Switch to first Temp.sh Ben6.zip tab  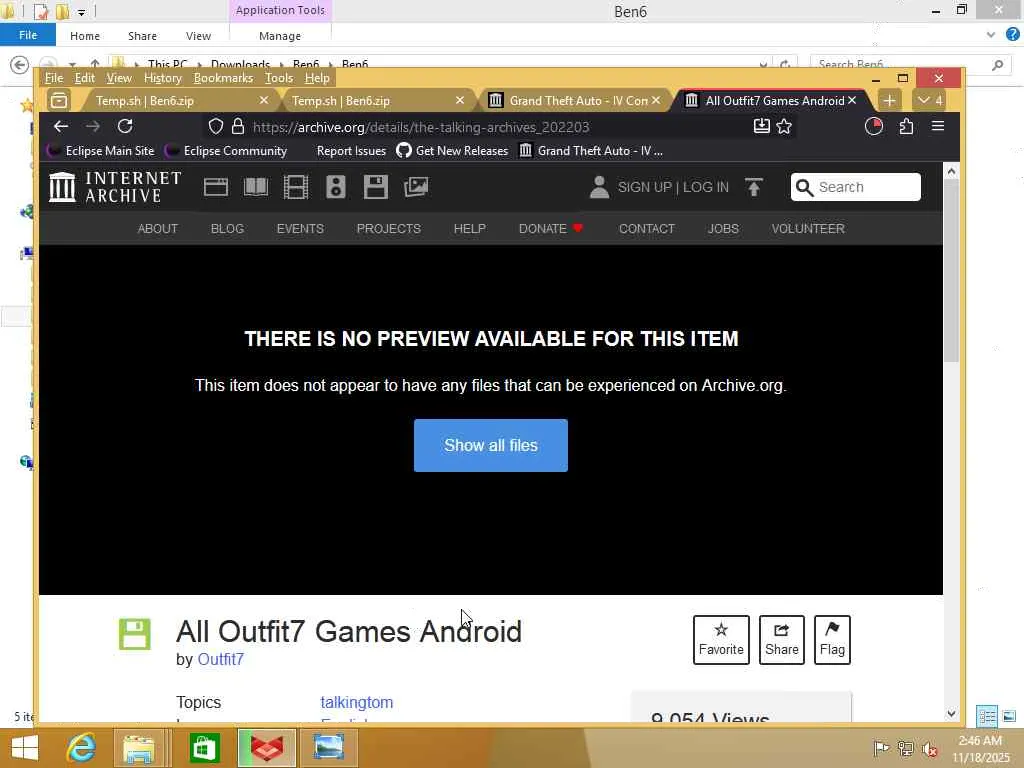click(176, 101)
